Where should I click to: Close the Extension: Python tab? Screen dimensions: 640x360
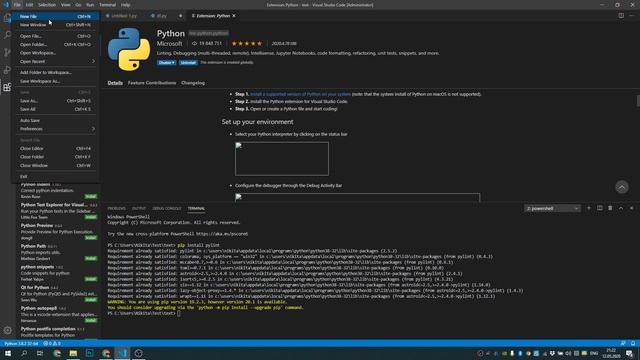(x=234, y=16)
